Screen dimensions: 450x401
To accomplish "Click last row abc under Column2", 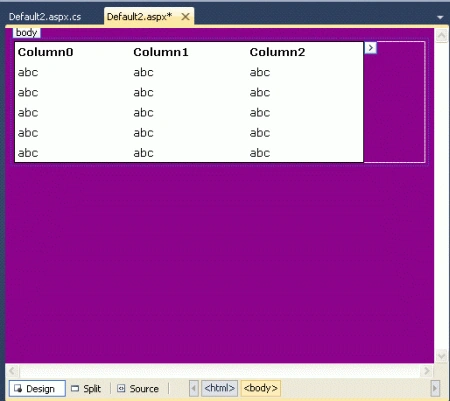I will 260,153.
